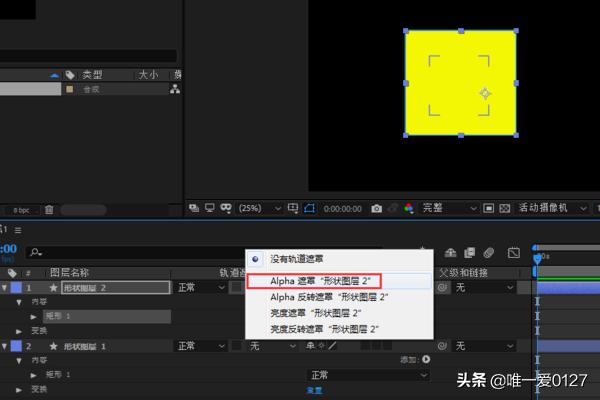The height and width of the screenshot is (400, 600).
Task: Open the 正常 blend mode dropdown for layer 1
Action: (x=201, y=287)
